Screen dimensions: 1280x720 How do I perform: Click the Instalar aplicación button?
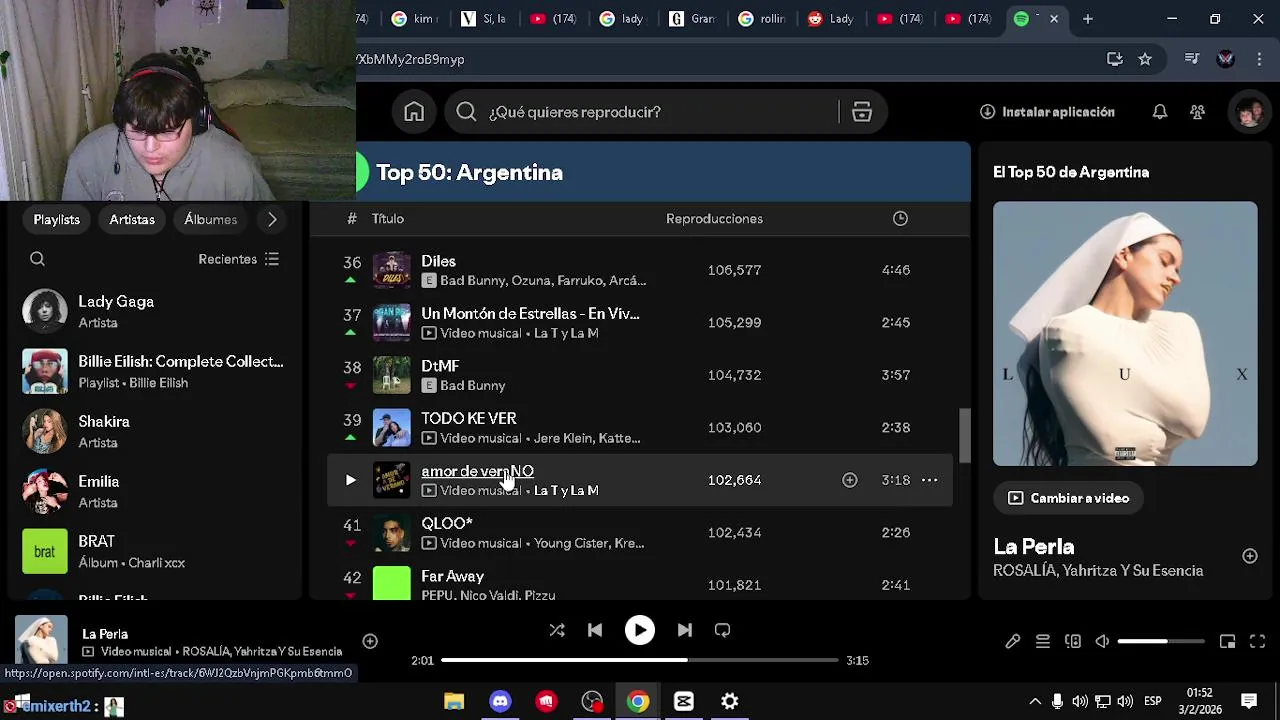coord(1047,112)
